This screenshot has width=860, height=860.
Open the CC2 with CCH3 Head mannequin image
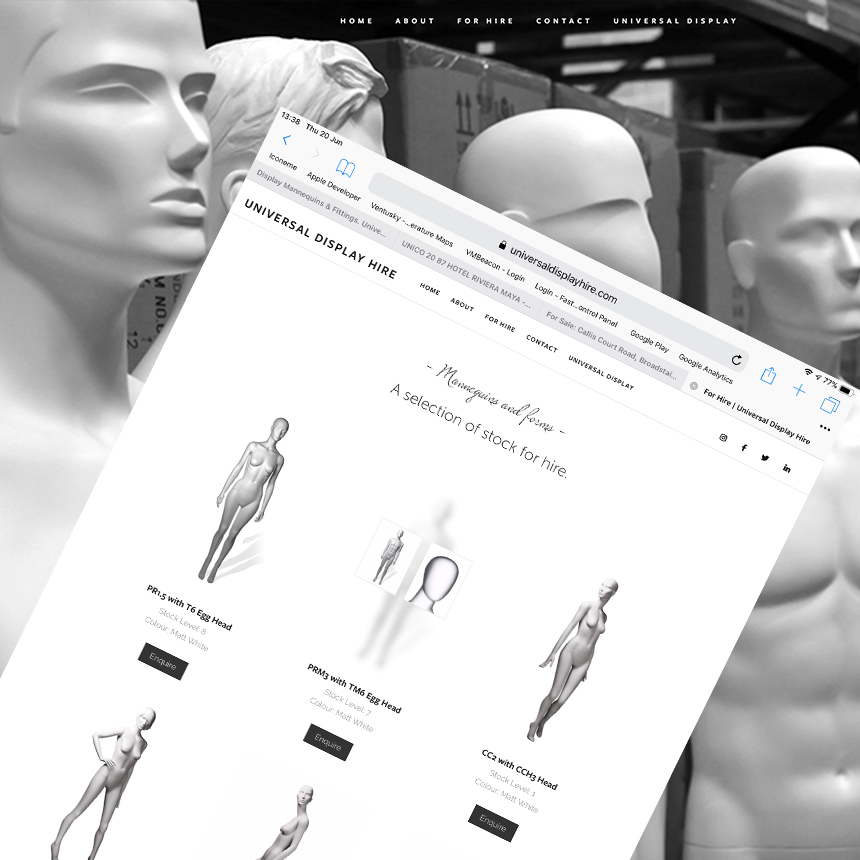coord(573,660)
